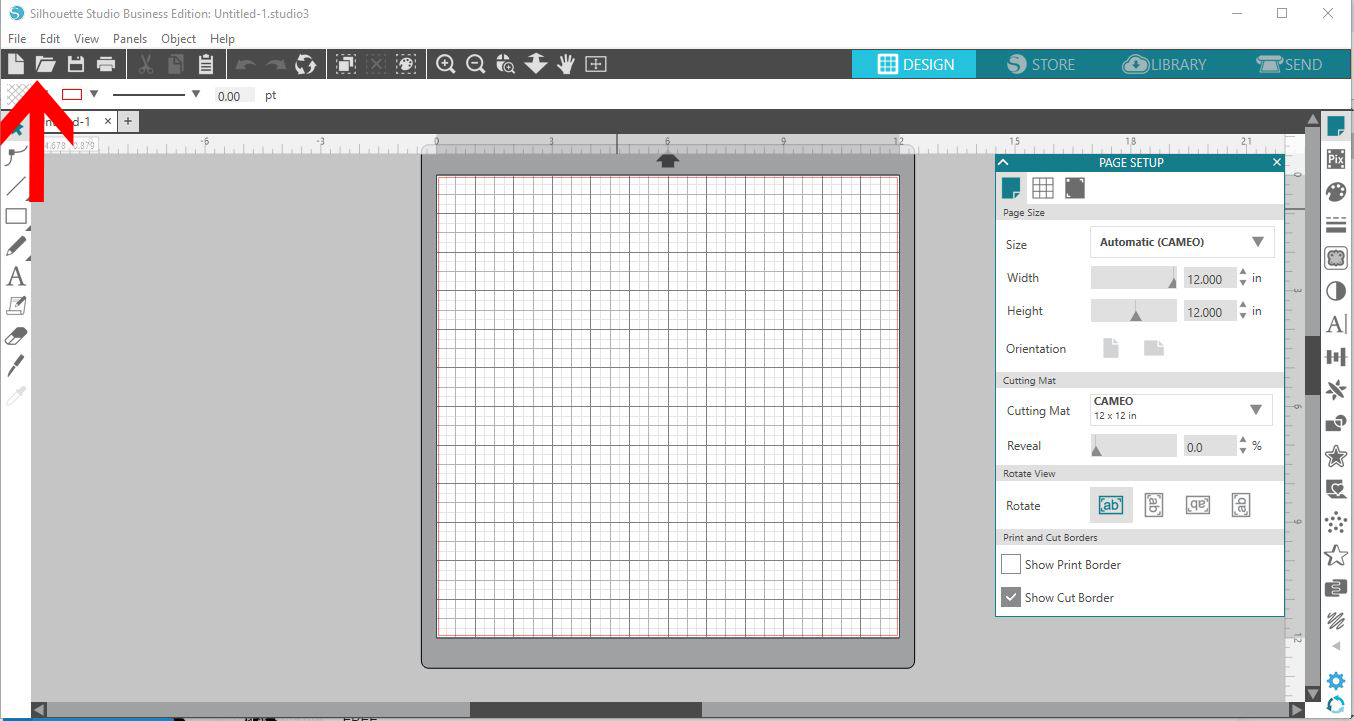
Task: Click the Undo arrow icon
Action: pos(245,65)
